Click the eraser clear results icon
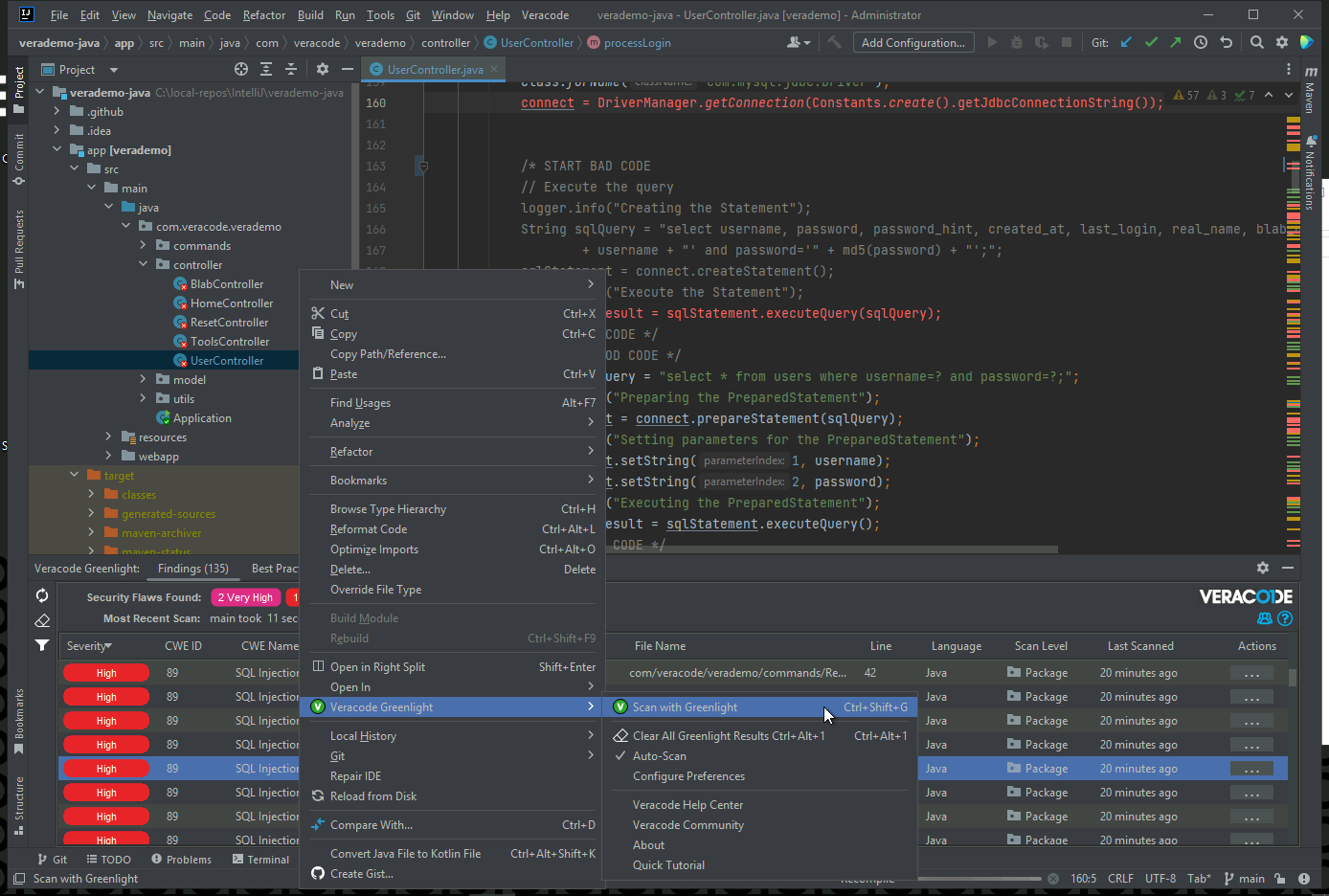The height and width of the screenshot is (896, 1329). 42,620
